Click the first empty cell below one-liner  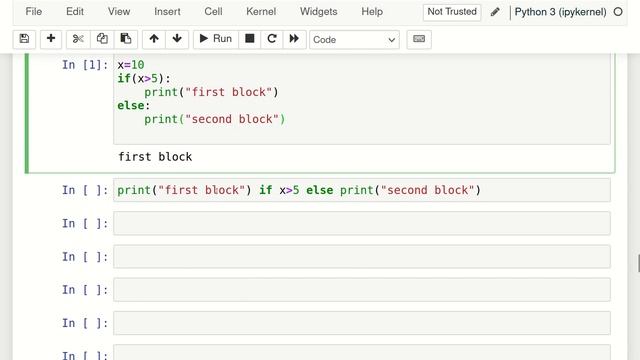362,223
